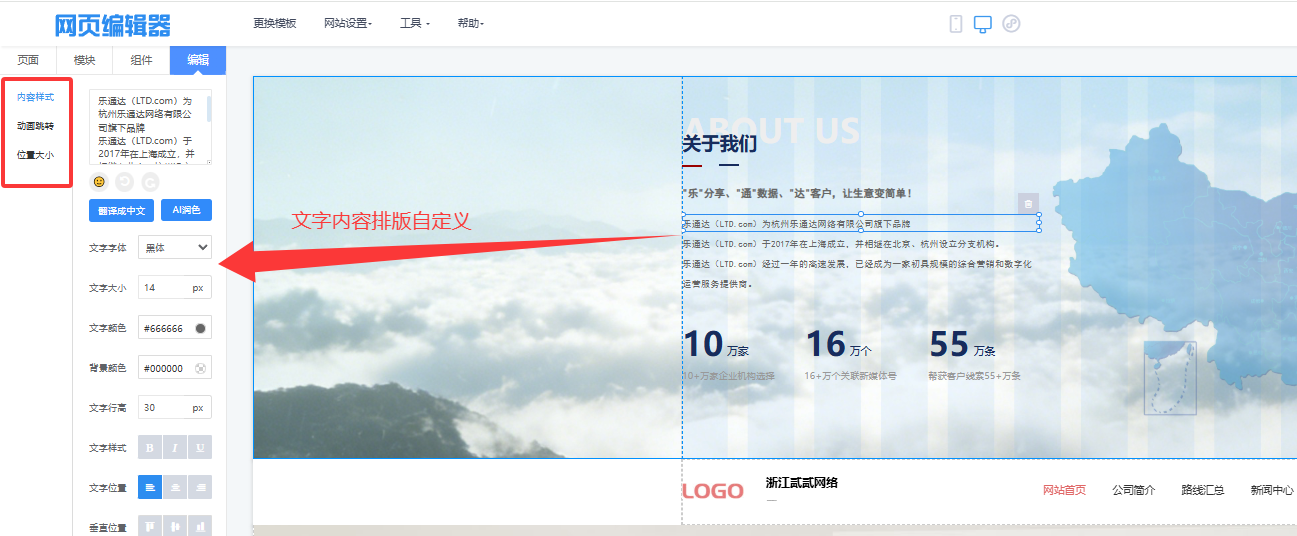Align text to the left
Image resolution: width=1297 pixels, height=536 pixels.
click(x=150, y=488)
